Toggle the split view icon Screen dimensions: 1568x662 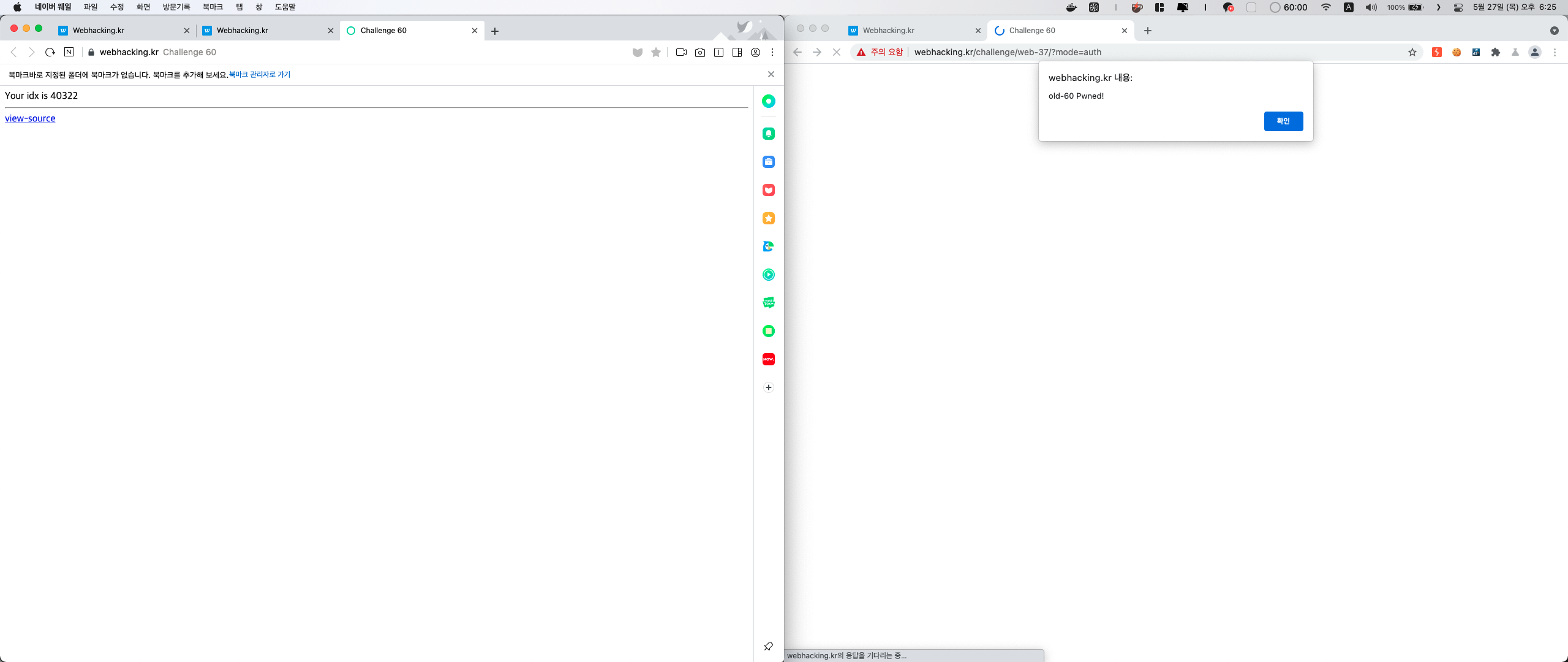click(719, 52)
